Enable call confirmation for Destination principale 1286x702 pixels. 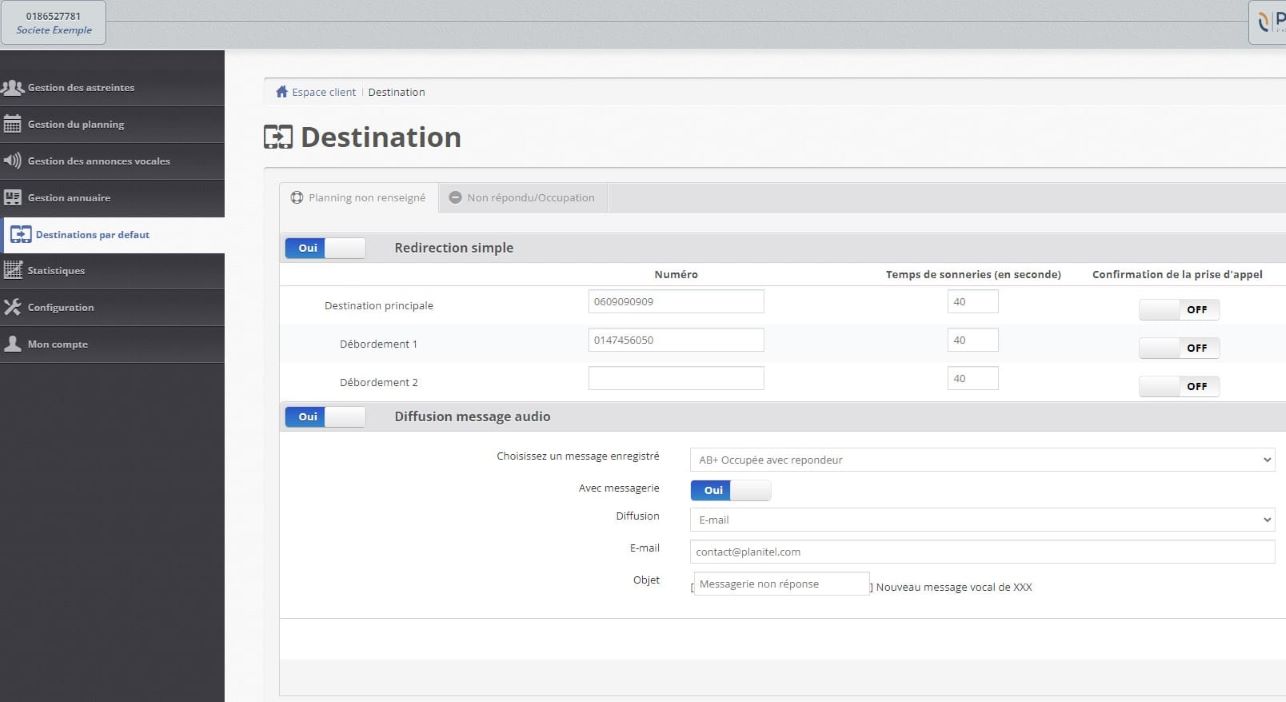pos(1179,310)
